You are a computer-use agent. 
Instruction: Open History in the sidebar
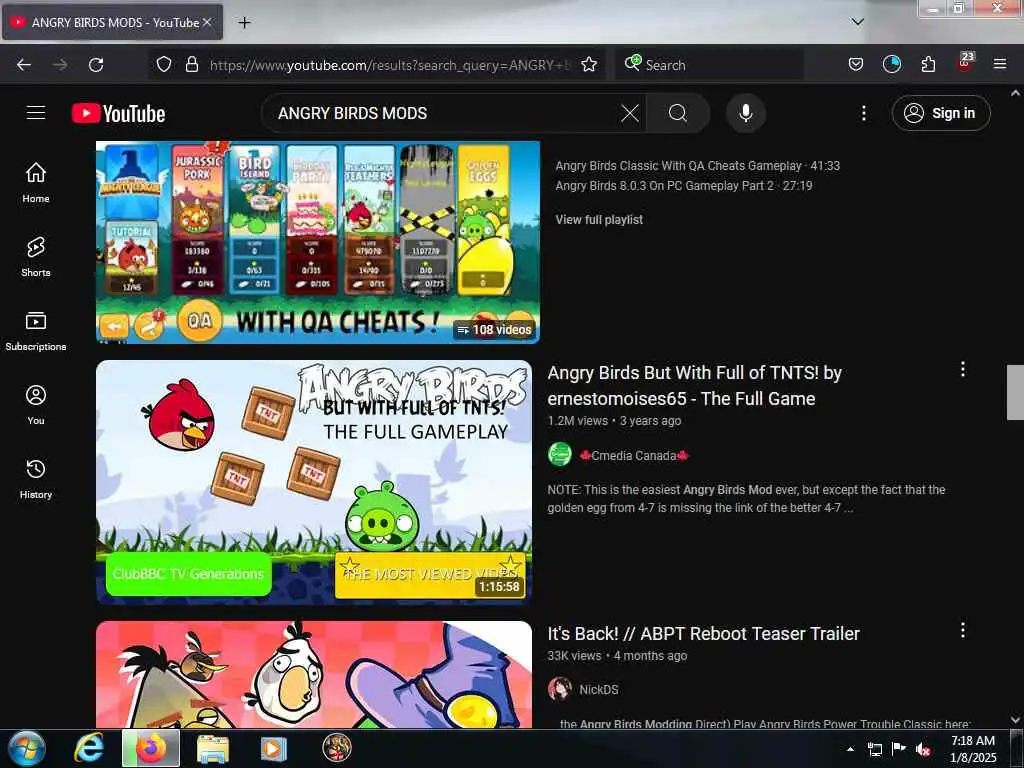coord(36,479)
